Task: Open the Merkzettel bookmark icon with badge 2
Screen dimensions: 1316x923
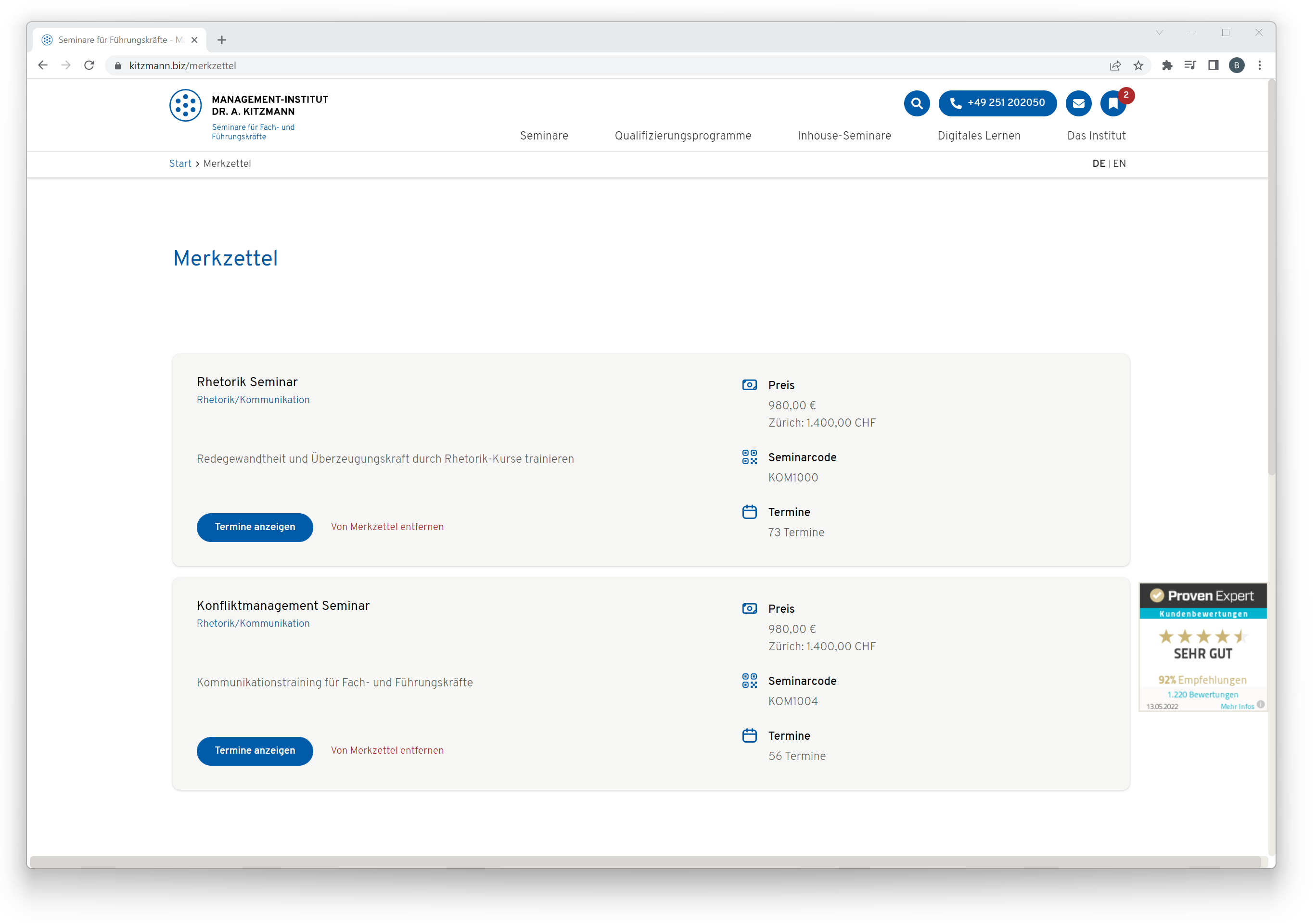Action: point(1113,103)
